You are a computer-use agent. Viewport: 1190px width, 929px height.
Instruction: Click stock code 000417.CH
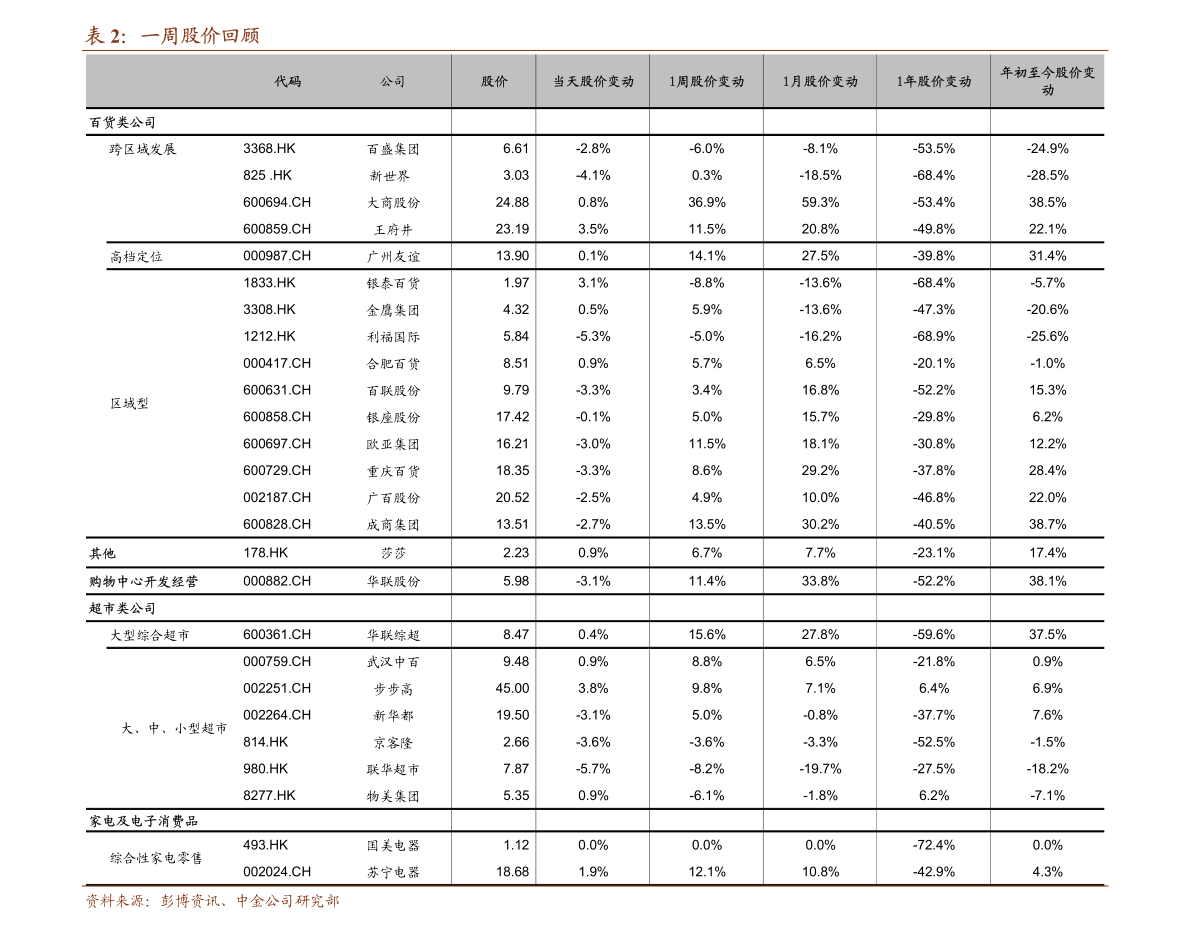pyautogui.click(x=277, y=364)
